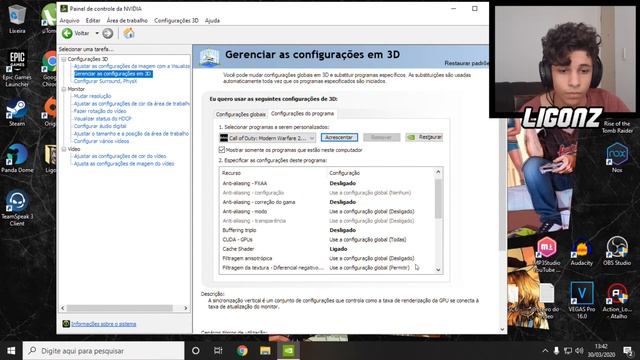Collapse the Vídeo tree node
Viewport: 640px width, 360px height.
tap(64, 149)
